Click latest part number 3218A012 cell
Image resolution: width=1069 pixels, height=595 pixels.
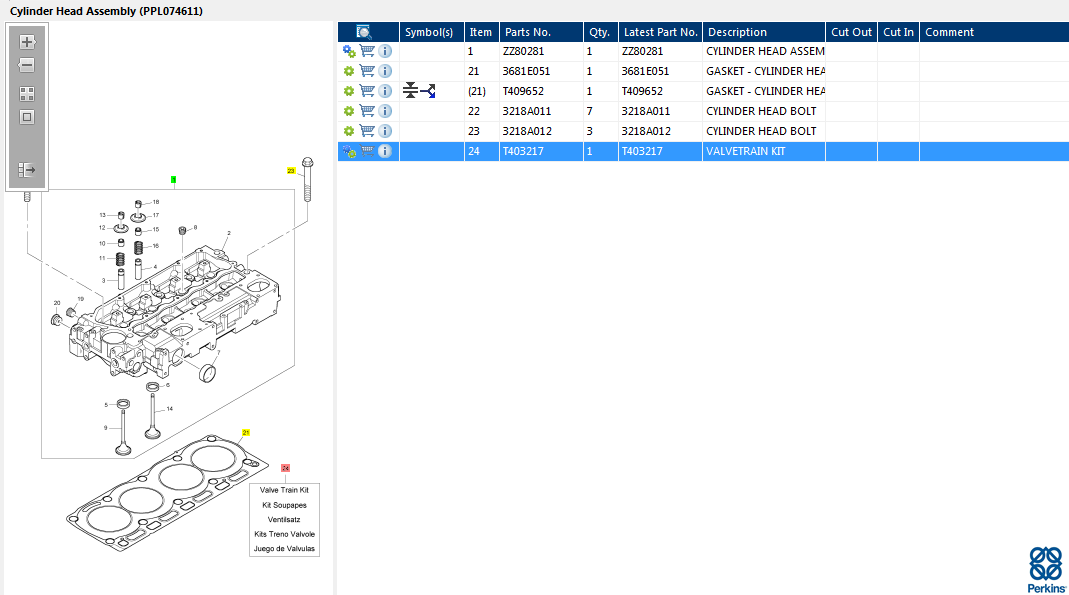[x=661, y=132]
